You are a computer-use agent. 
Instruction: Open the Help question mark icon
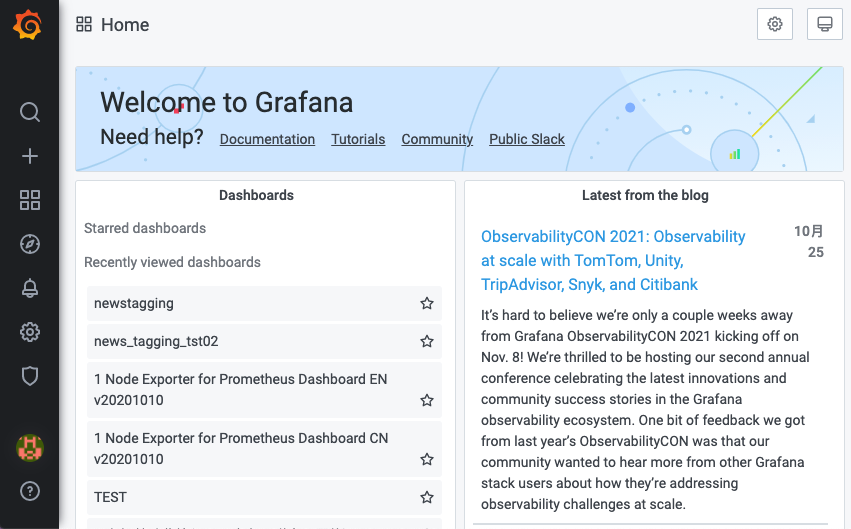(30, 491)
